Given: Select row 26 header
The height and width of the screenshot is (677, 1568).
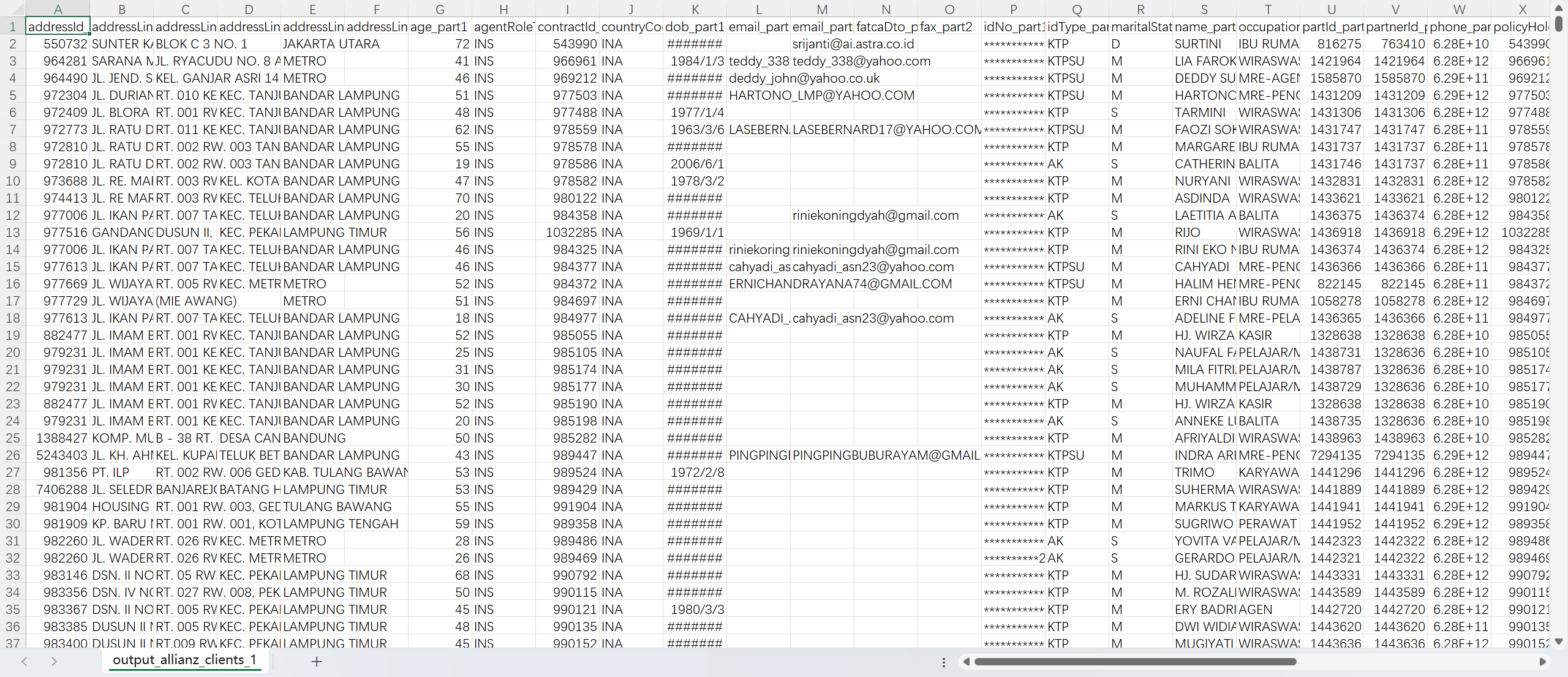Looking at the screenshot, I should 12,455.
